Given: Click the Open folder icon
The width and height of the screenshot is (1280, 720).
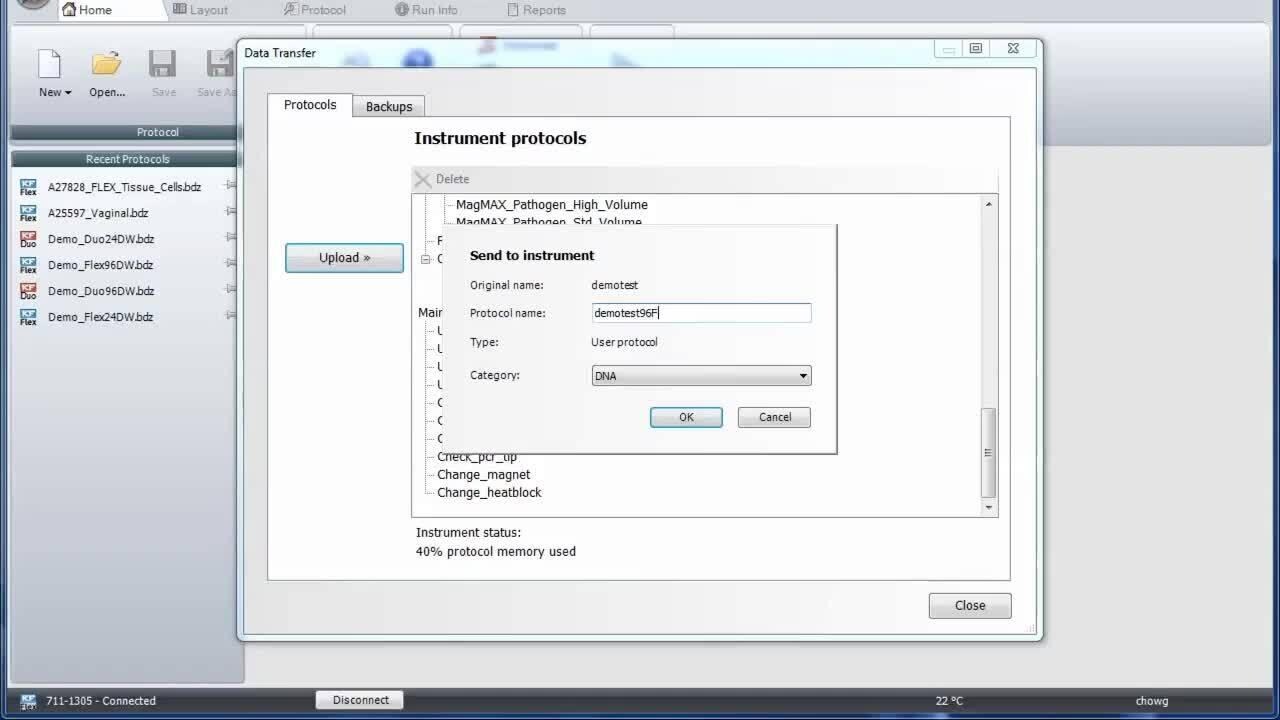Looking at the screenshot, I should tap(106, 65).
